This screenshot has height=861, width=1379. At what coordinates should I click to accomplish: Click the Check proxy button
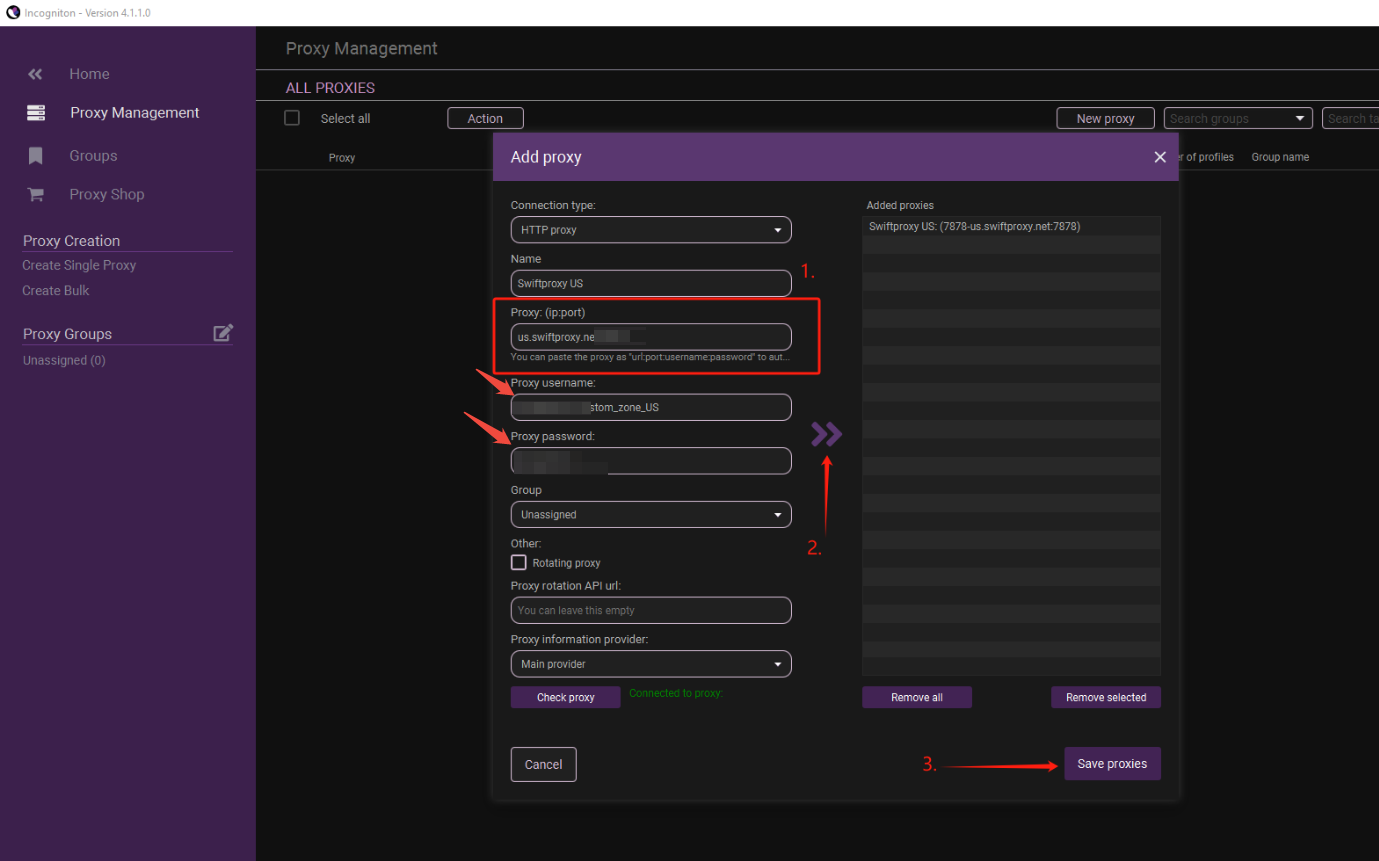pyautogui.click(x=565, y=698)
